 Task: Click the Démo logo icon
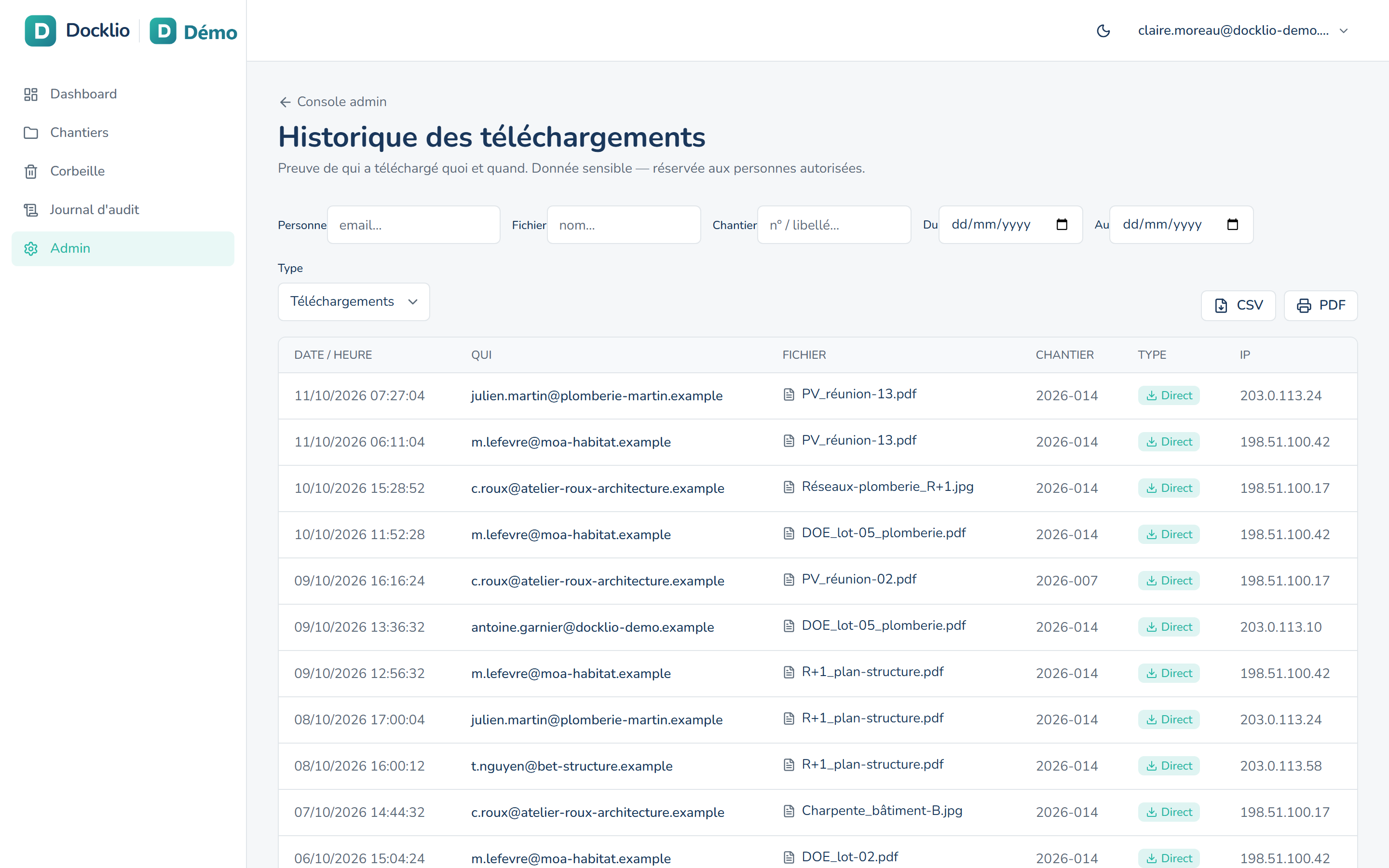click(163, 30)
